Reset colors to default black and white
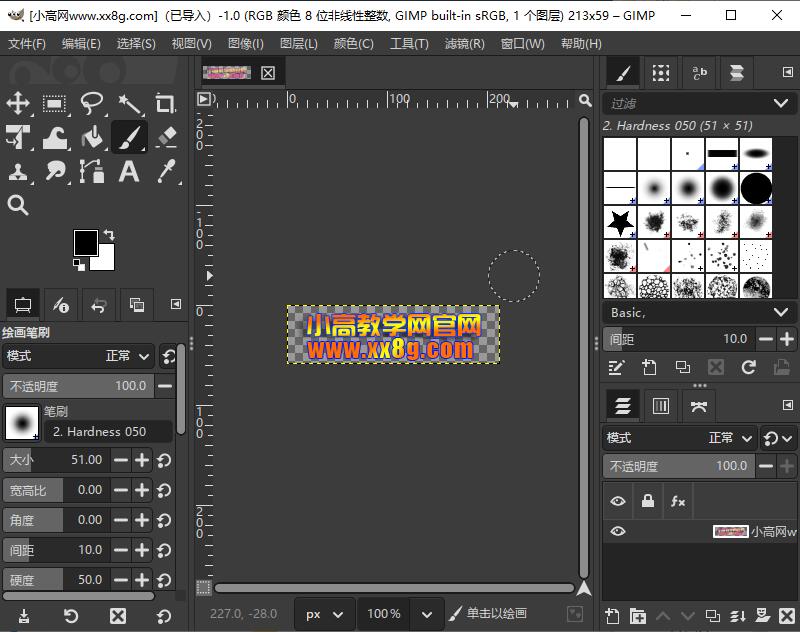 tap(79, 265)
